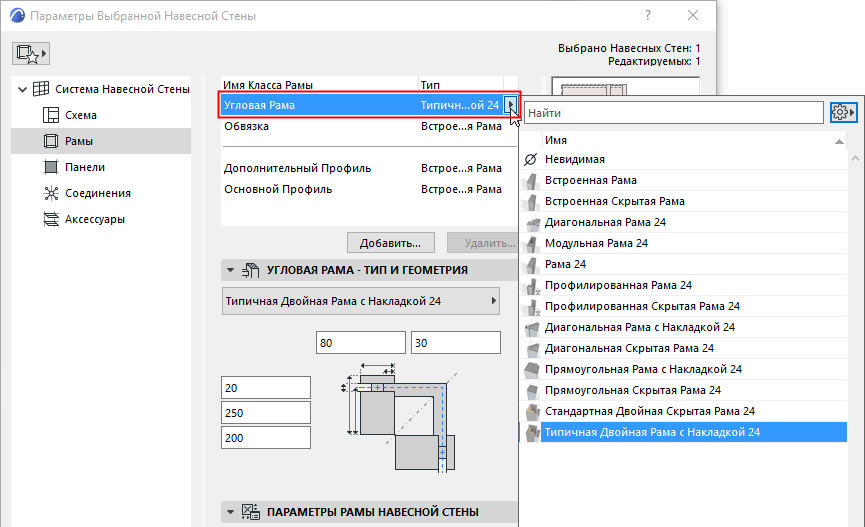Choose Встроенная Скрытая Рама frame type
Viewport: 865px width, 527px height.
click(683, 201)
